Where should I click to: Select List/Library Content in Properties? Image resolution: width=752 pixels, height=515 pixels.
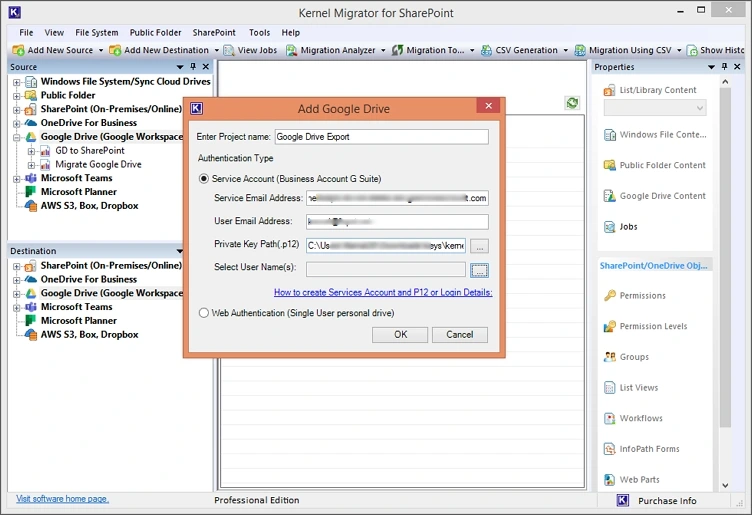click(x=650, y=90)
